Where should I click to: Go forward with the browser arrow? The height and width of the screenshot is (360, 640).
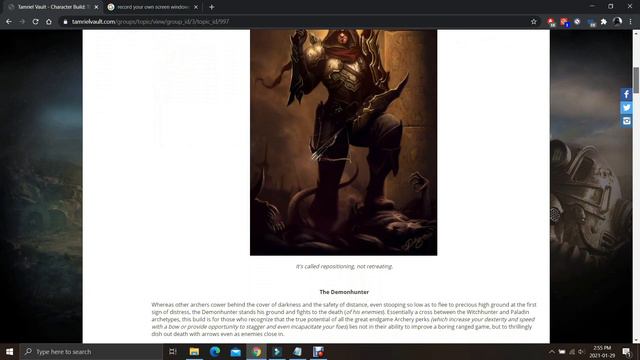pyautogui.click(x=22, y=22)
